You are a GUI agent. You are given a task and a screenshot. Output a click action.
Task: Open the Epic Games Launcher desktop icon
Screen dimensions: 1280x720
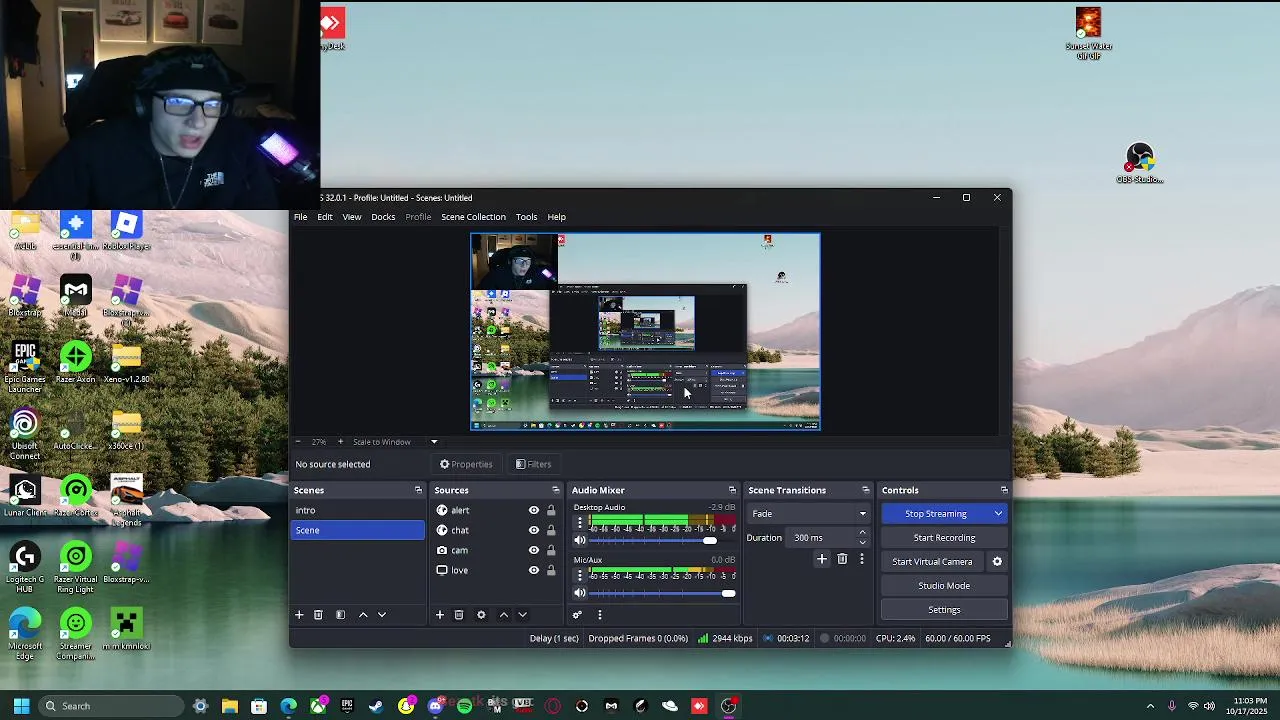click(x=25, y=366)
